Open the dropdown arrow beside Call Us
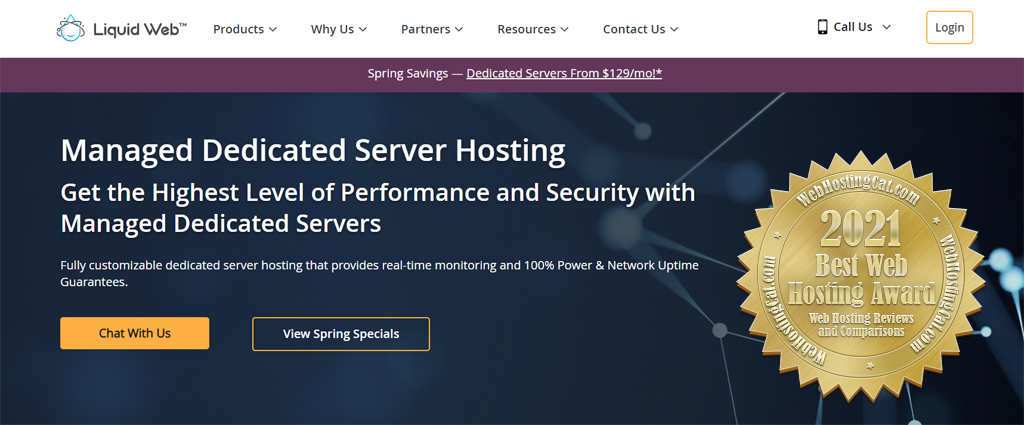 coord(886,27)
